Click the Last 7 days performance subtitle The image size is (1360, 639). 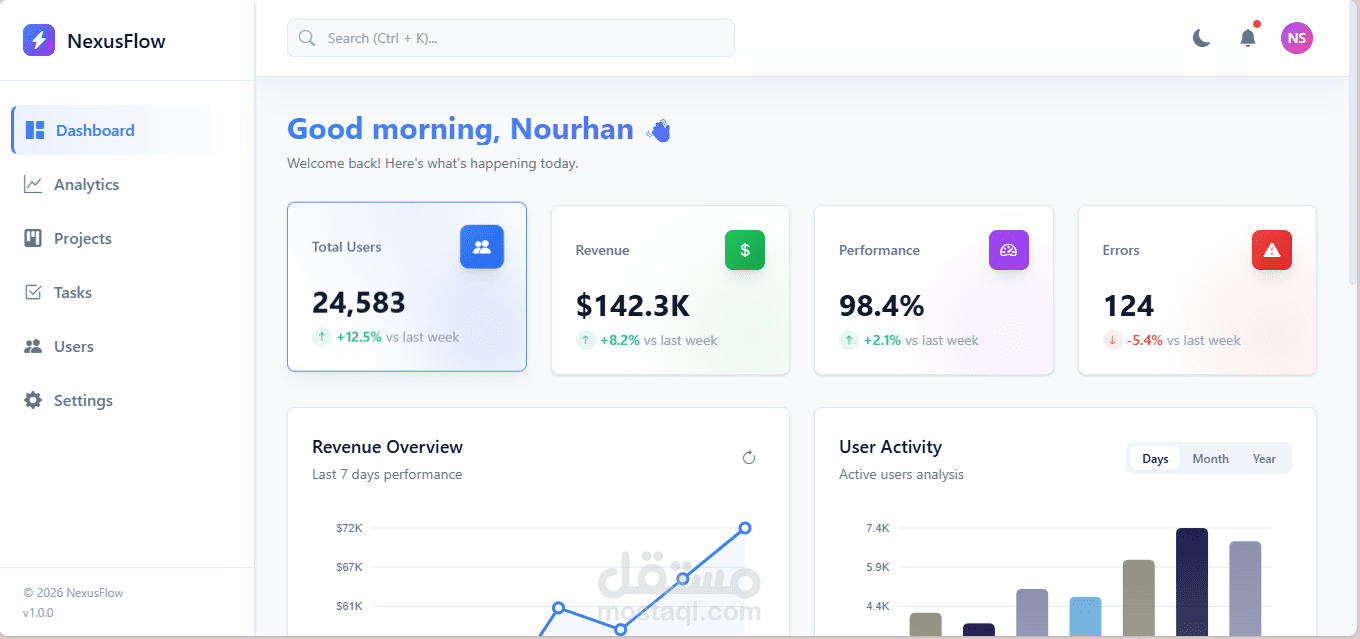(387, 474)
